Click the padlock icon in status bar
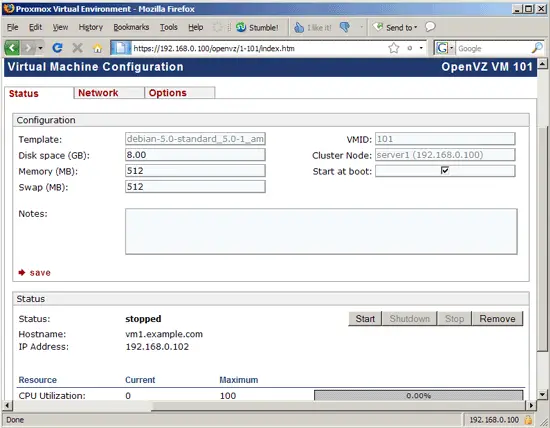This screenshot has width=550, height=428. pyautogui.click(x=528, y=420)
